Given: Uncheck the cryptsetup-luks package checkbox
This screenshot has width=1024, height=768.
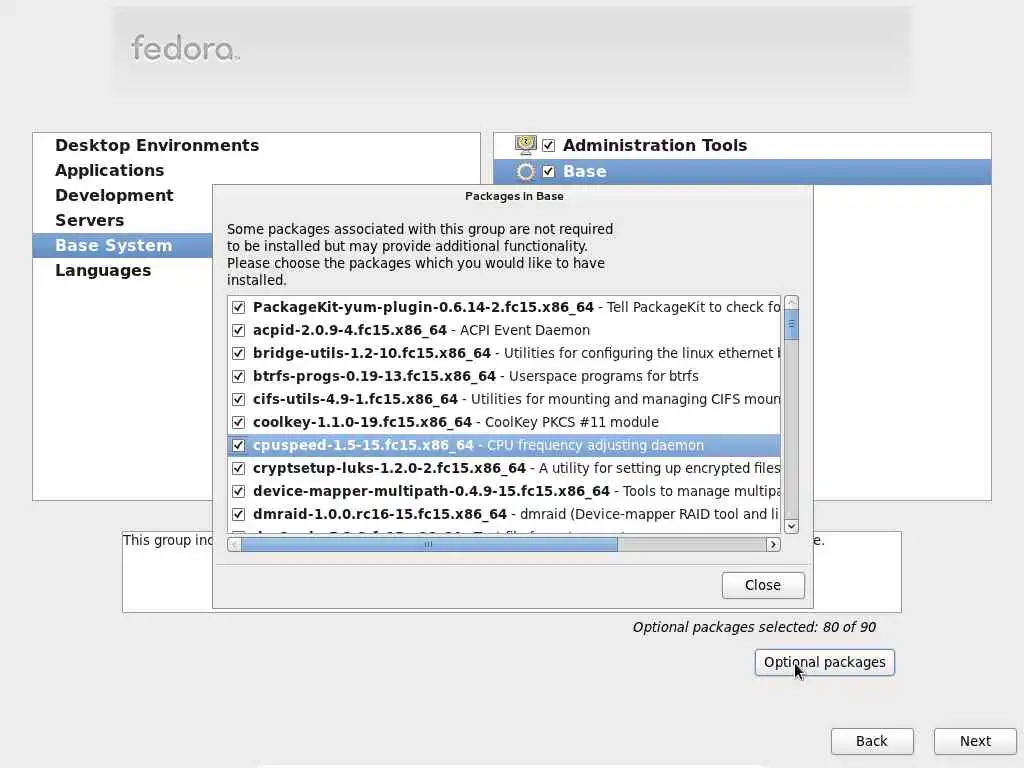Looking at the screenshot, I should (x=238, y=468).
